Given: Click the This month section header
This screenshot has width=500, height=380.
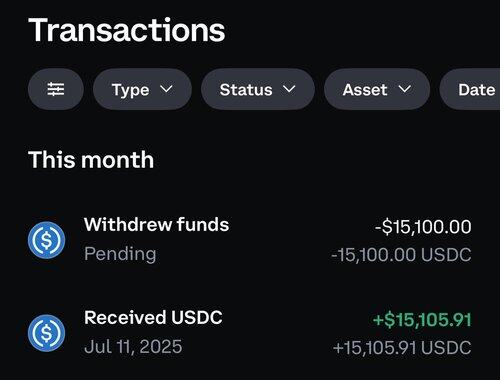Looking at the screenshot, I should pos(91,160).
